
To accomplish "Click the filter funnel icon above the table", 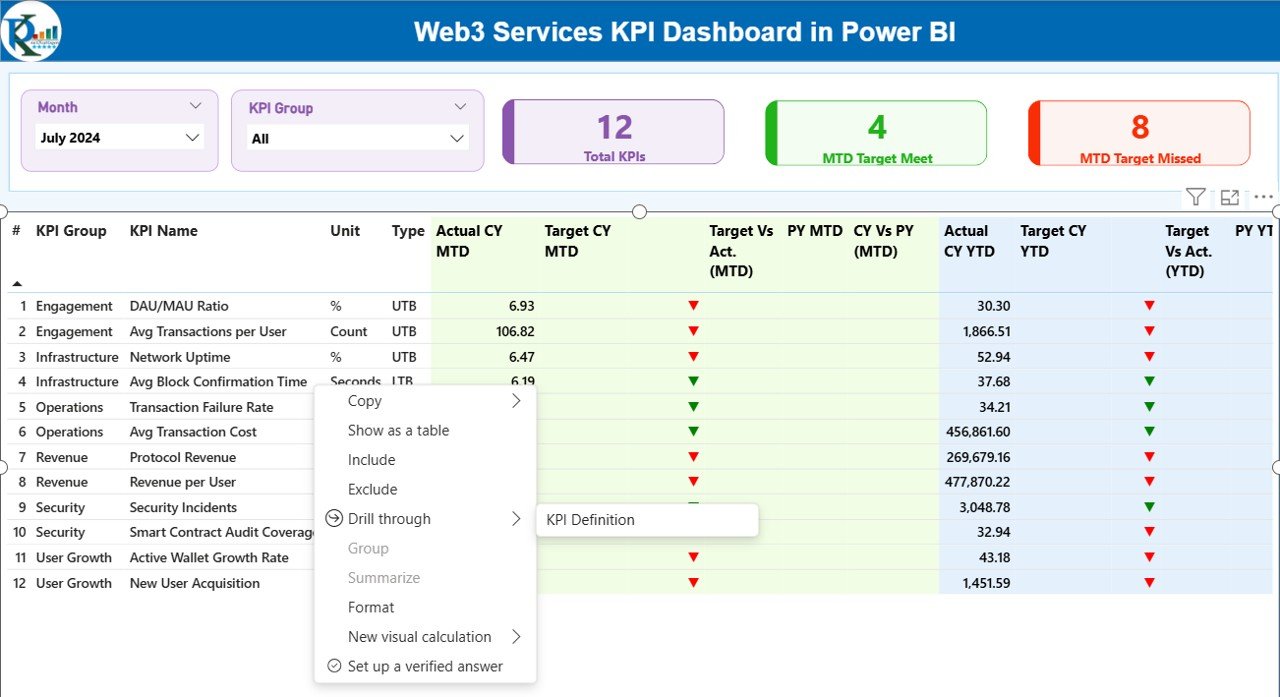I will click(1195, 197).
